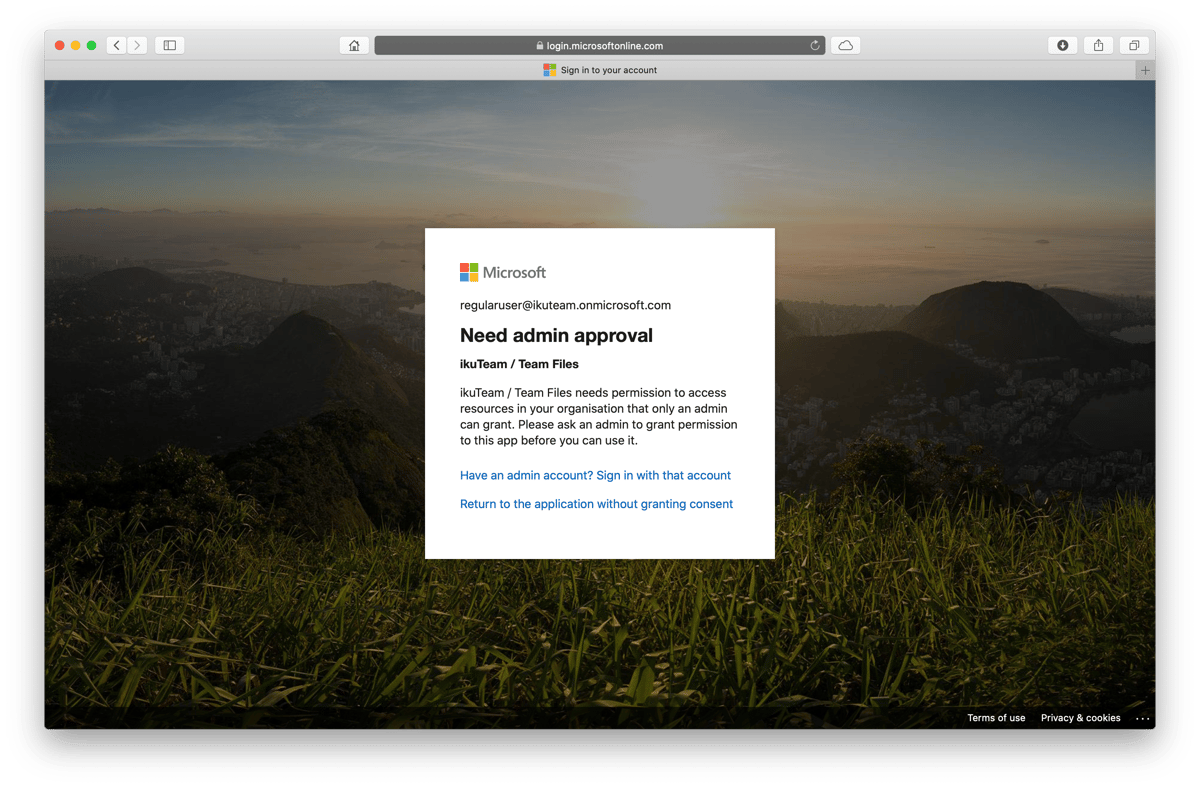Image resolution: width=1200 pixels, height=788 pixels.
Task: Click the regularuser@ikuteam.onmicrosoft.com email text
Action: 565,305
